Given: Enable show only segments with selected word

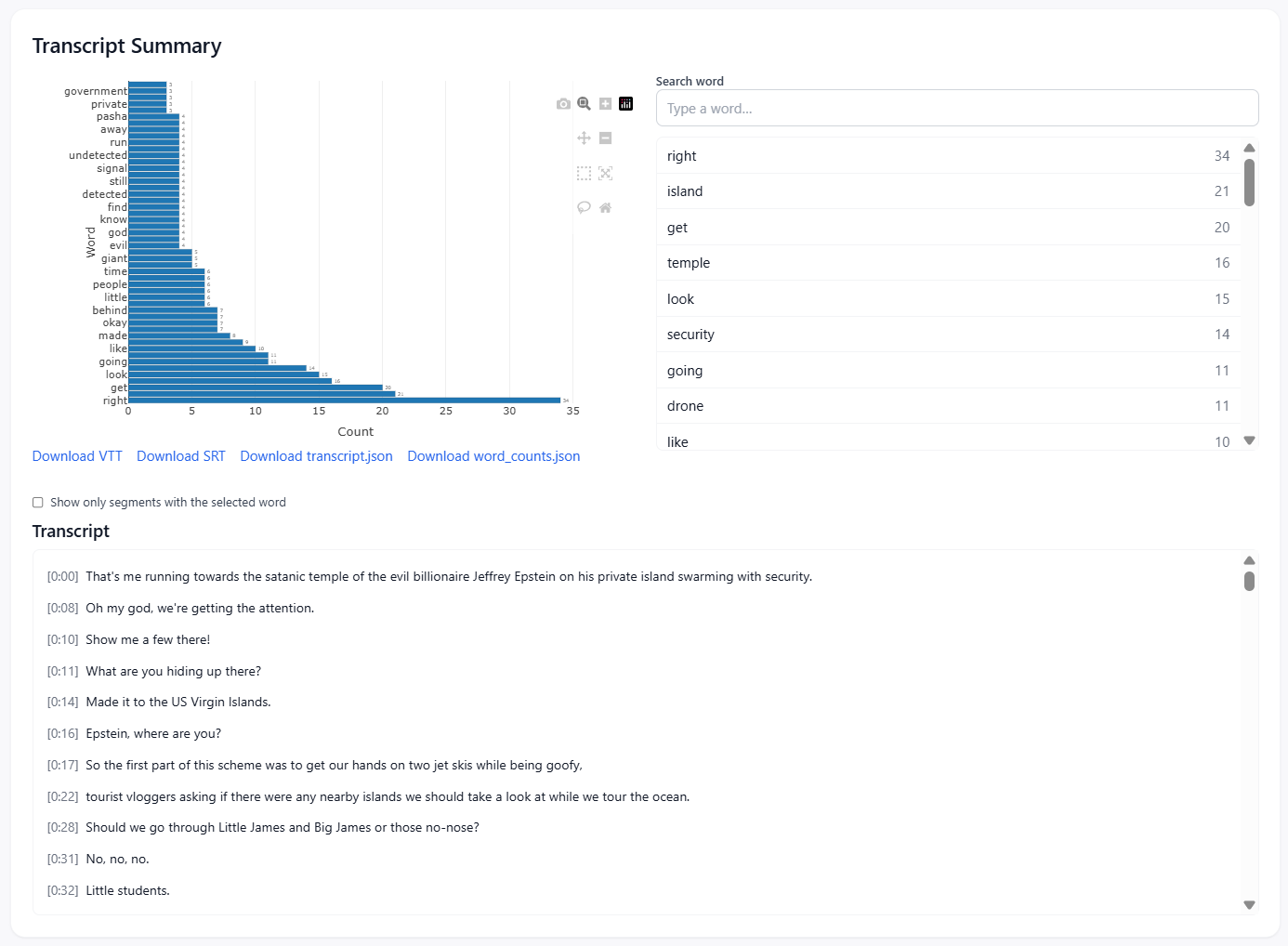Looking at the screenshot, I should point(38,503).
